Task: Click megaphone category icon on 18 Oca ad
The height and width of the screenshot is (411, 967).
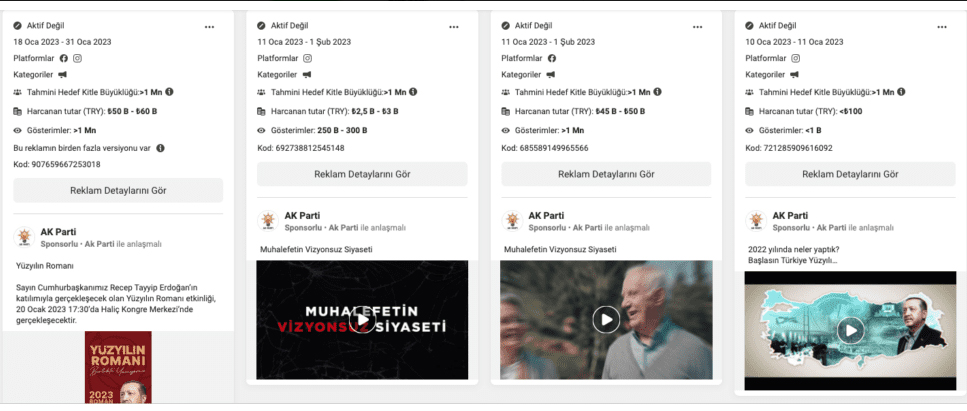Action: coord(63,75)
